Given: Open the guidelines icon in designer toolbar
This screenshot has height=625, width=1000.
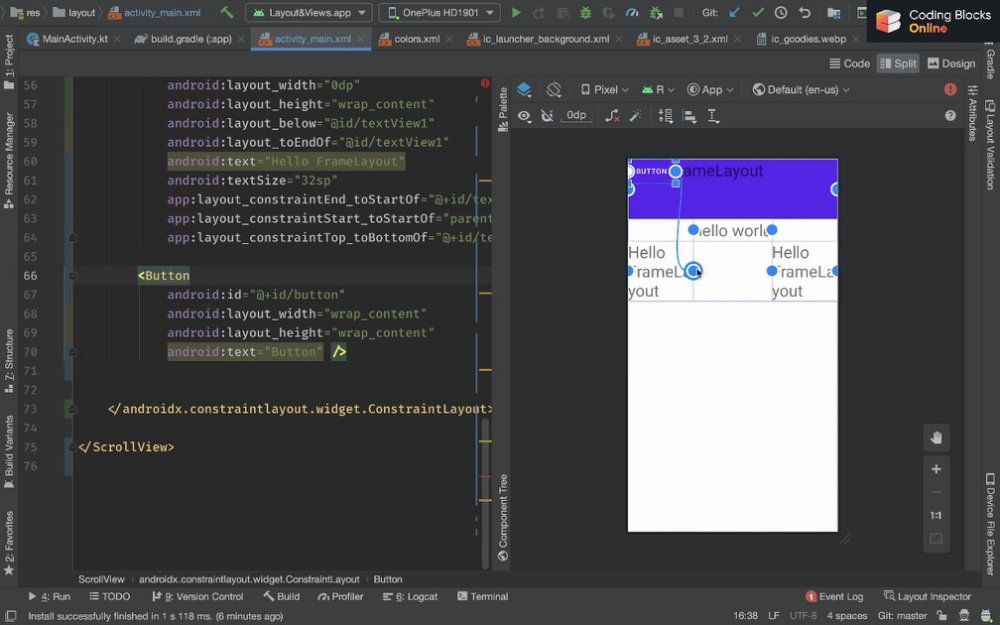Looking at the screenshot, I should [x=713, y=115].
